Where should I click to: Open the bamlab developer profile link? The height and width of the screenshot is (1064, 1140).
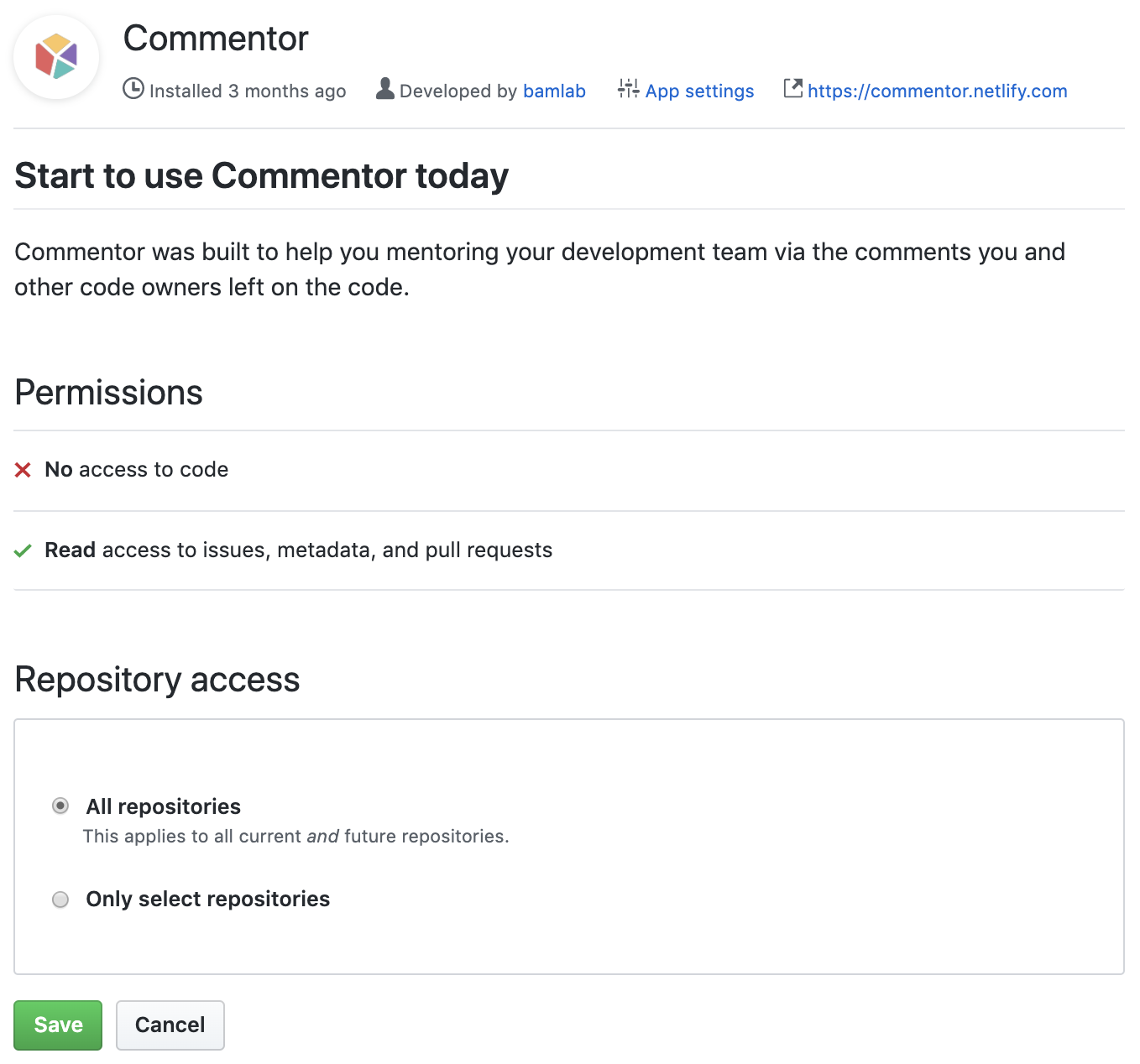click(554, 91)
